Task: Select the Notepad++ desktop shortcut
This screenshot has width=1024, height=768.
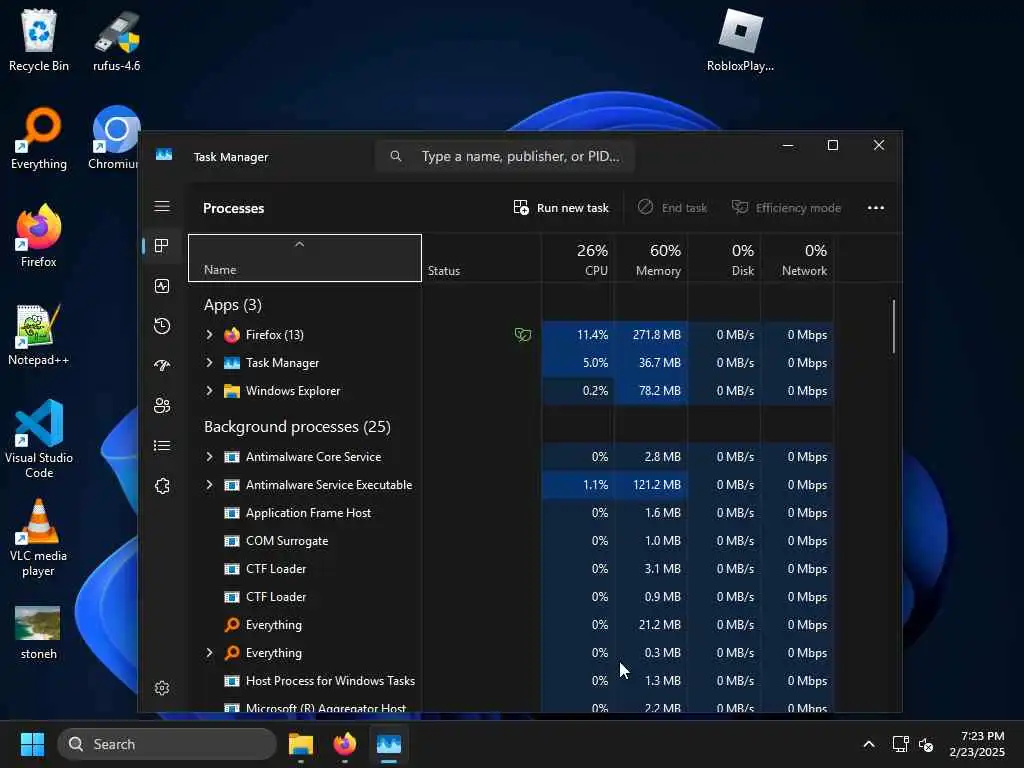Action: point(39,334)
